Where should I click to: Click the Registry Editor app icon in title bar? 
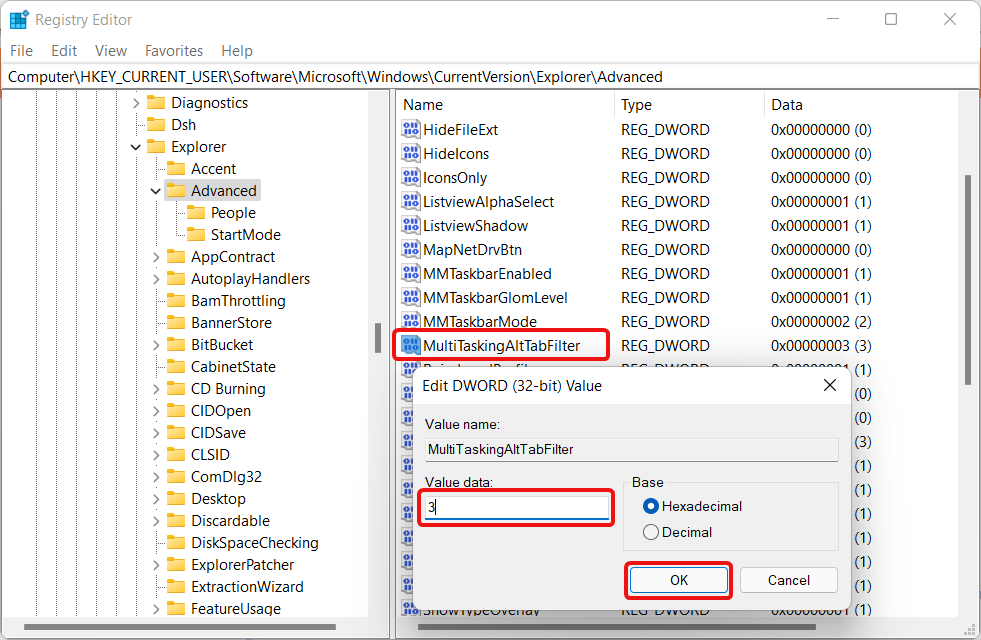(19, 19)
